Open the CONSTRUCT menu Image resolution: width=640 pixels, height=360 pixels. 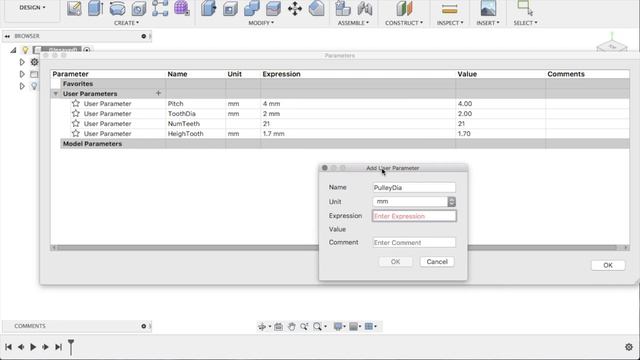coord(404,23)
